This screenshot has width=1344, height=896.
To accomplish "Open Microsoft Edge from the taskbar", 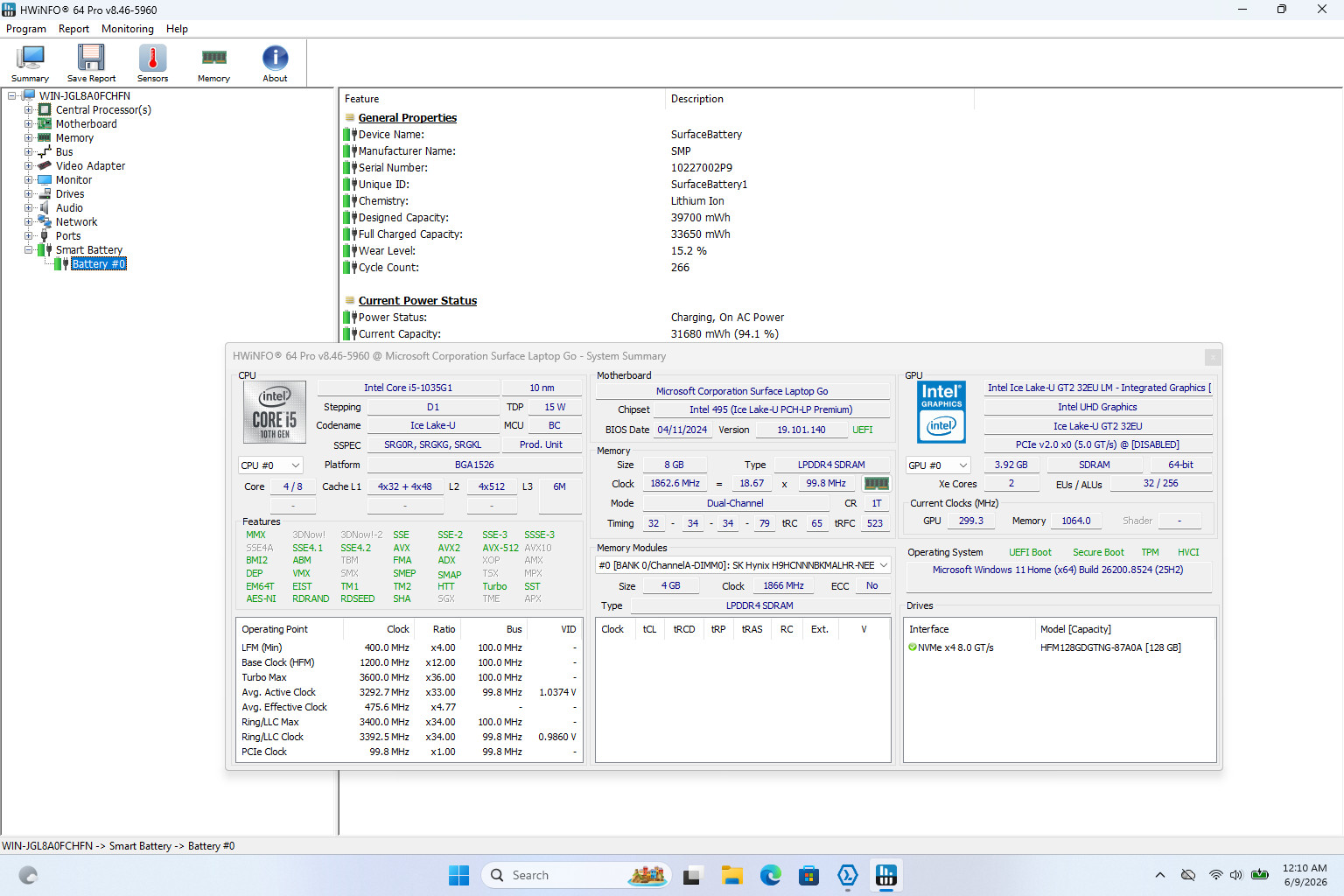I will point(770,875).
